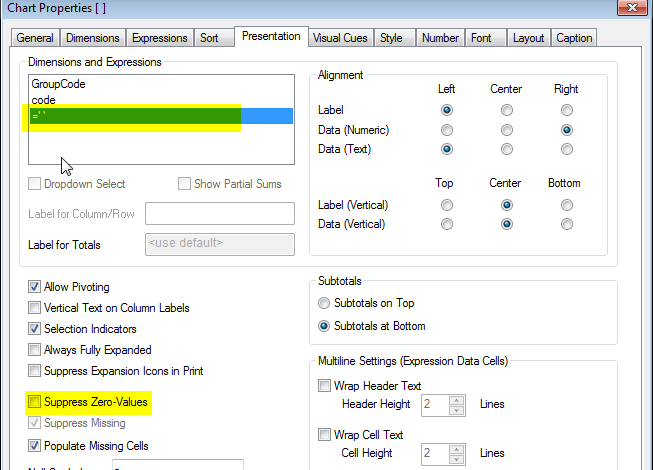Set Label alignment to Center
This screenshot has width=653, height=470.
pos(506,109)
